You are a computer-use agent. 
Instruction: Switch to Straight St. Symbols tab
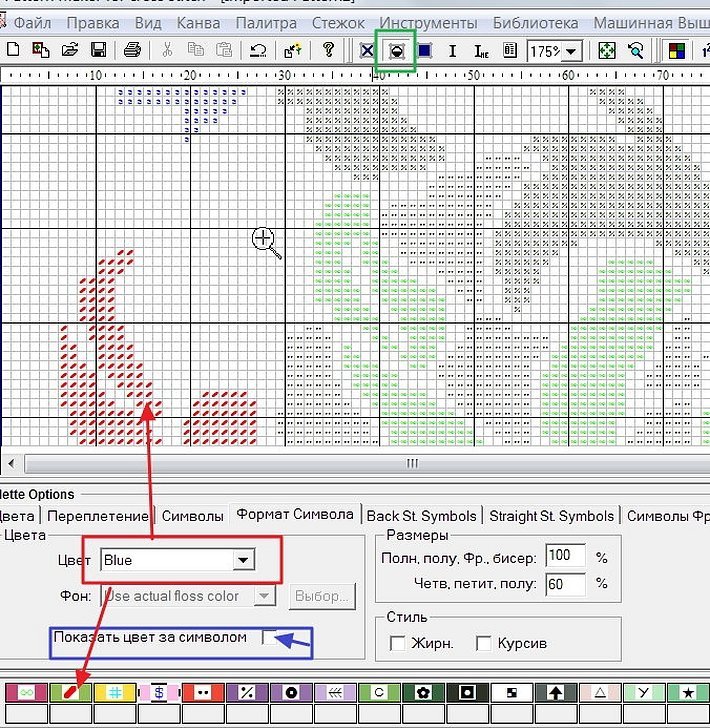[552, 516]
